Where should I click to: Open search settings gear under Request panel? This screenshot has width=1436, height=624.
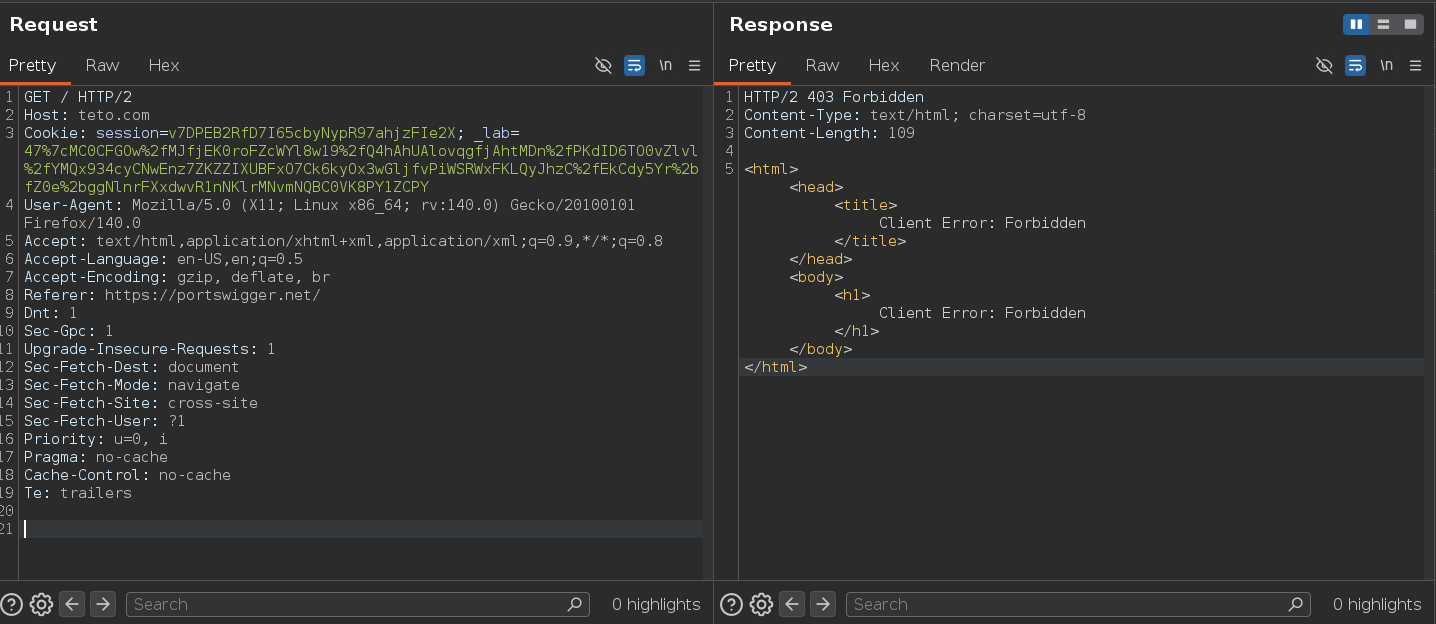[x=41, y=604]
